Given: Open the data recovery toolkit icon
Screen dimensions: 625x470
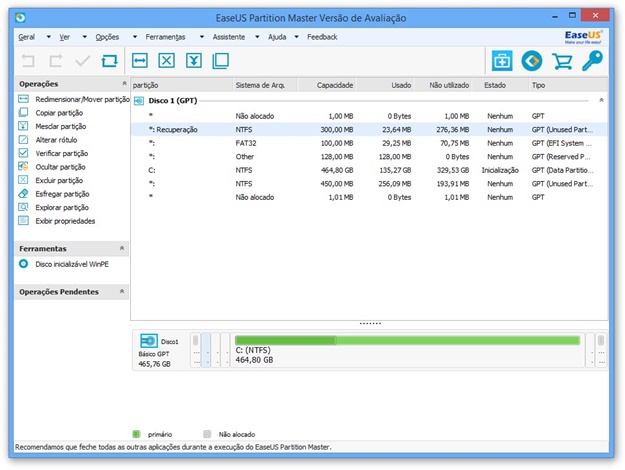Looking at the screenshot, I should coord(502,61).
